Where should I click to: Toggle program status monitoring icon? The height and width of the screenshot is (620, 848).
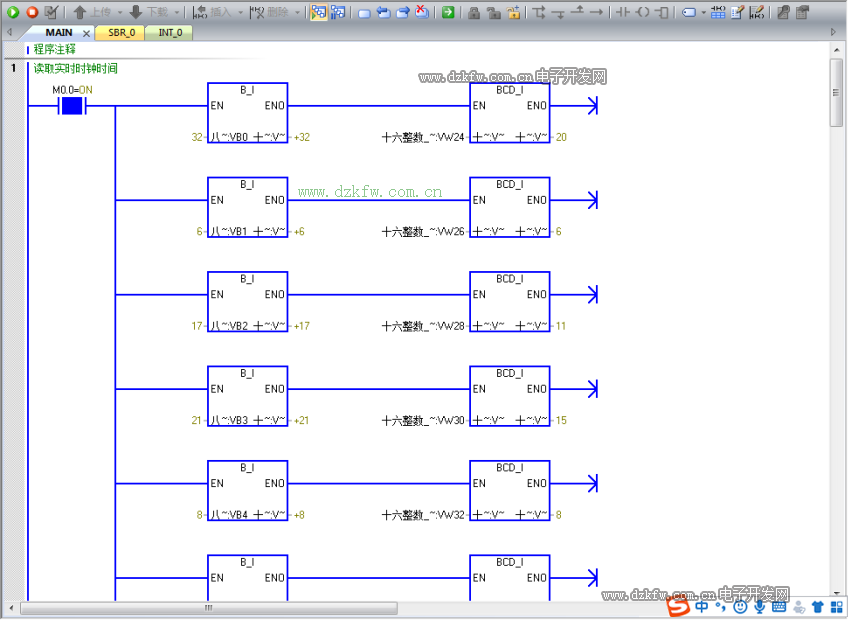[x=318, y=12]
